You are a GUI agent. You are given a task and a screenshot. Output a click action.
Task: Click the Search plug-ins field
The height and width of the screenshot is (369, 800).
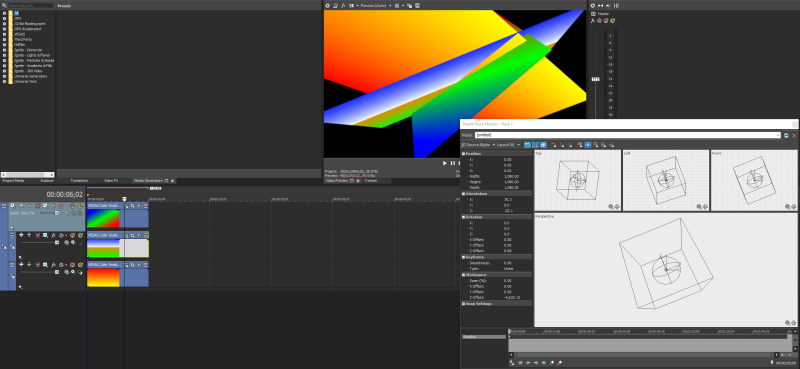30,5
